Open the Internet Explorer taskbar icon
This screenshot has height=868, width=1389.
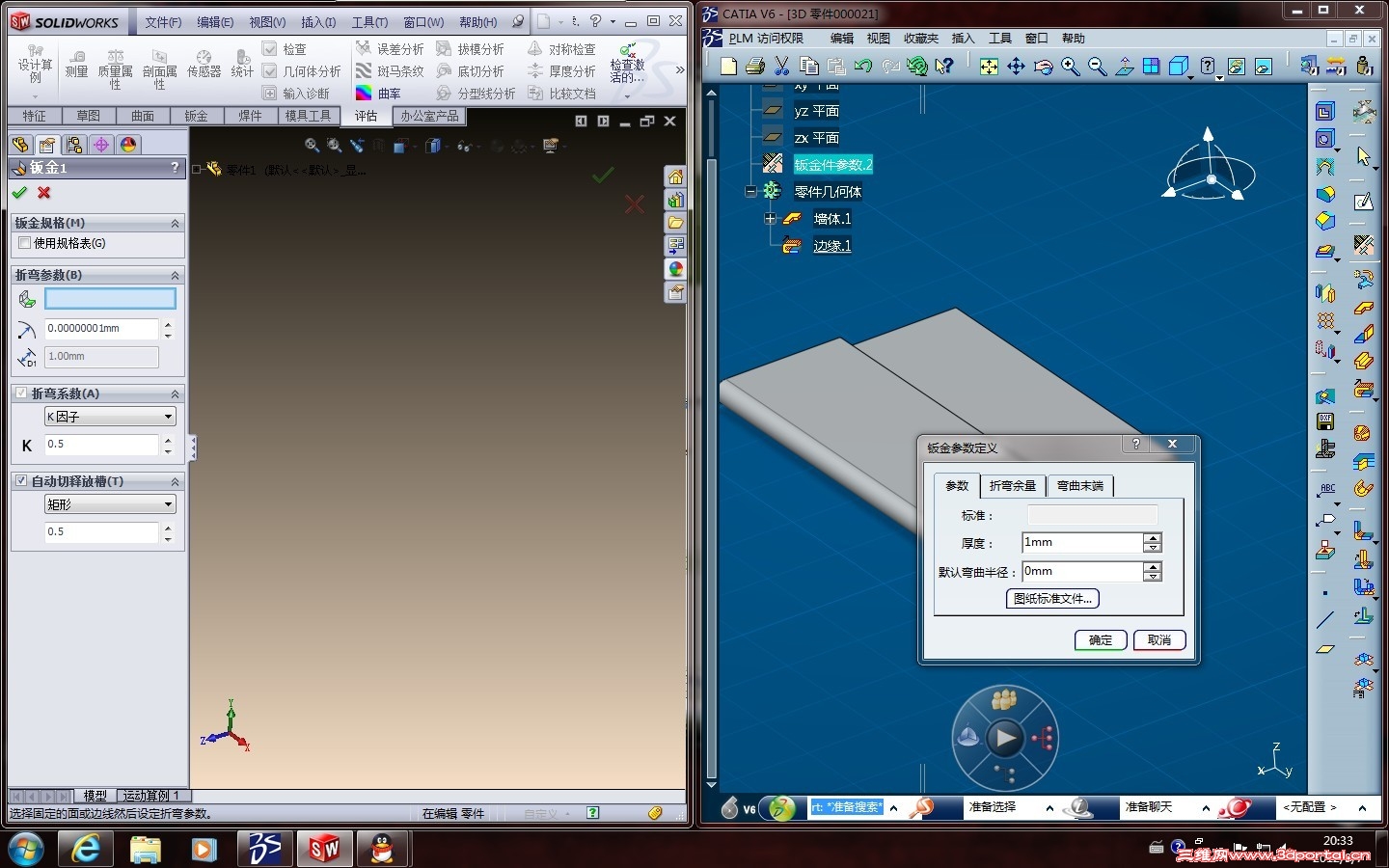click(86, 849)
